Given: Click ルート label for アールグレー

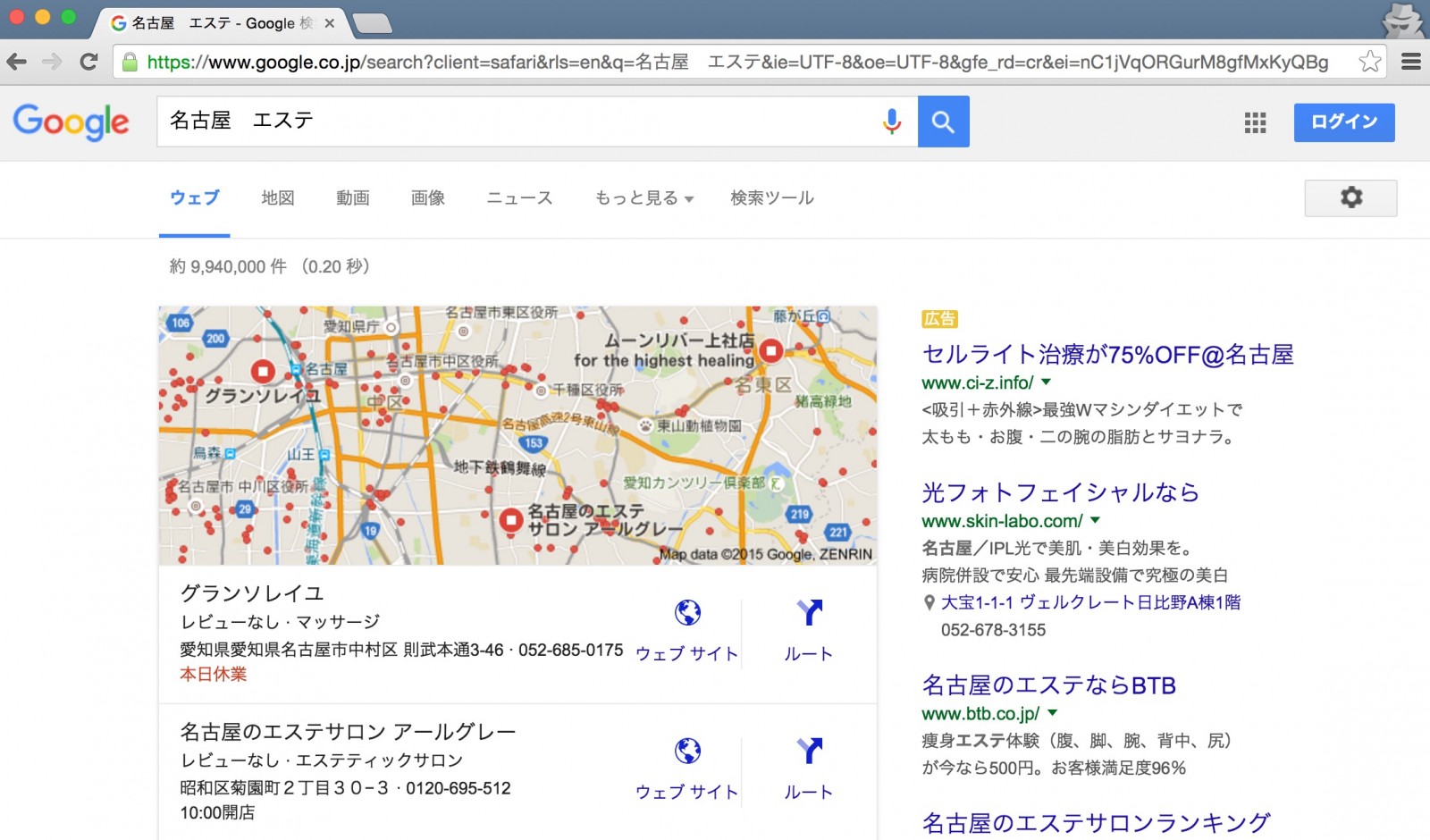Looking at the screenshot, I should pyautogui.click(x=809, y=792).
